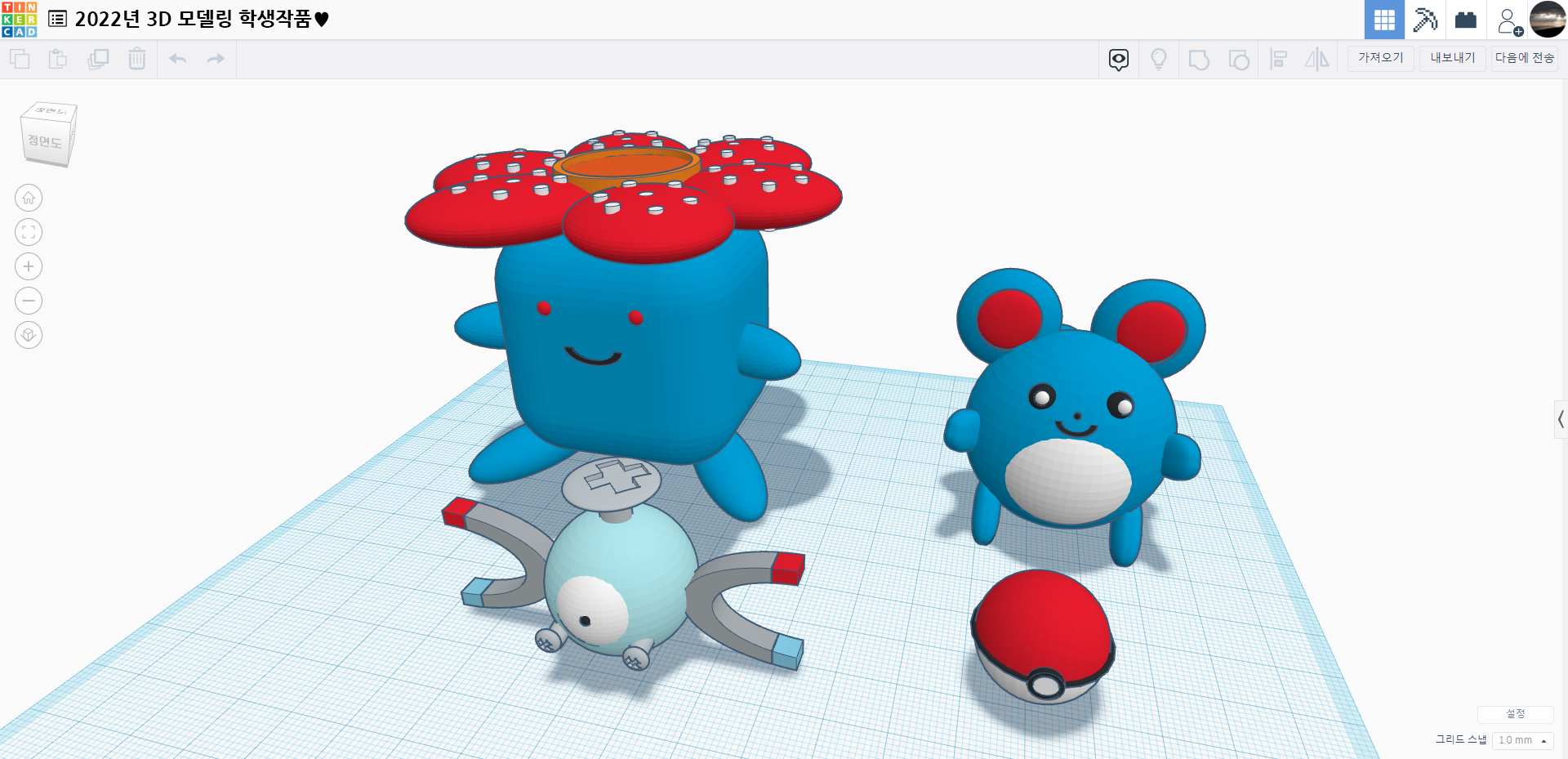Viewport: 1568px width, 759px height.
Task: Click the Group shapes icon
Action: coord(1199,60)
